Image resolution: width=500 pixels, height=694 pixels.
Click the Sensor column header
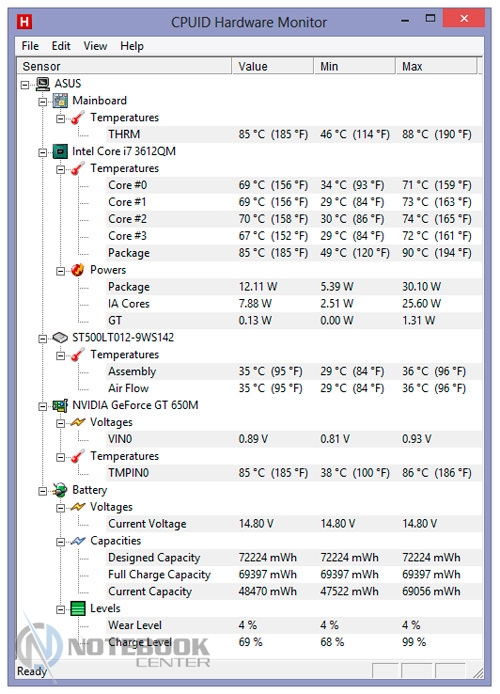click(124, 66)
